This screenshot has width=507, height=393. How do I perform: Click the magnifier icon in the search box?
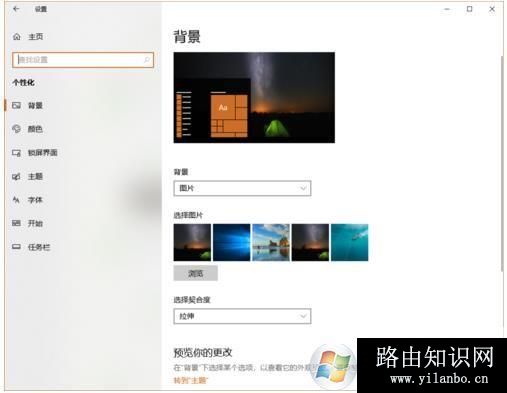[147, 60]
